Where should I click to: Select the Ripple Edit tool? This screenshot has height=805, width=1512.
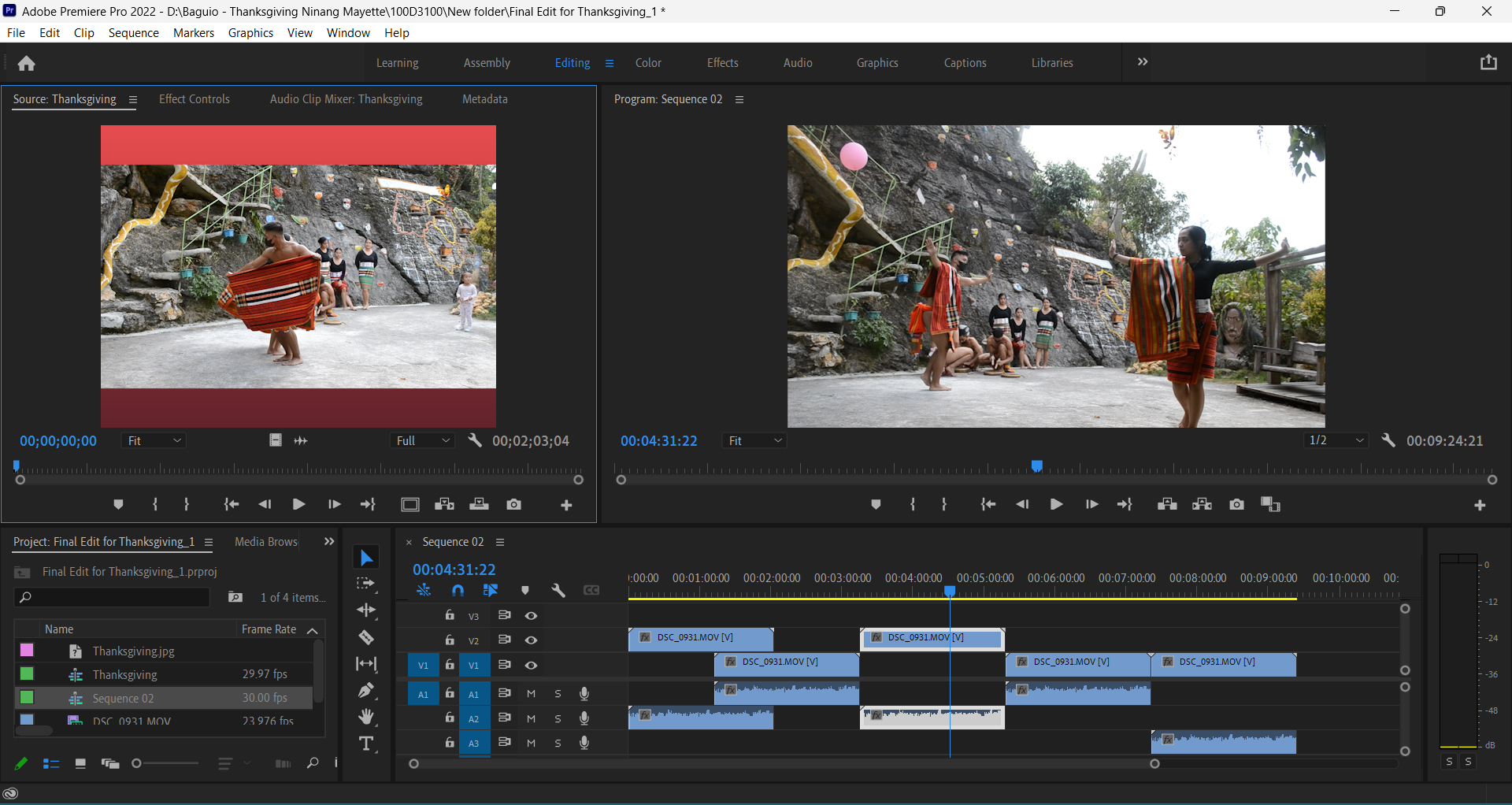tap(366, 610)
